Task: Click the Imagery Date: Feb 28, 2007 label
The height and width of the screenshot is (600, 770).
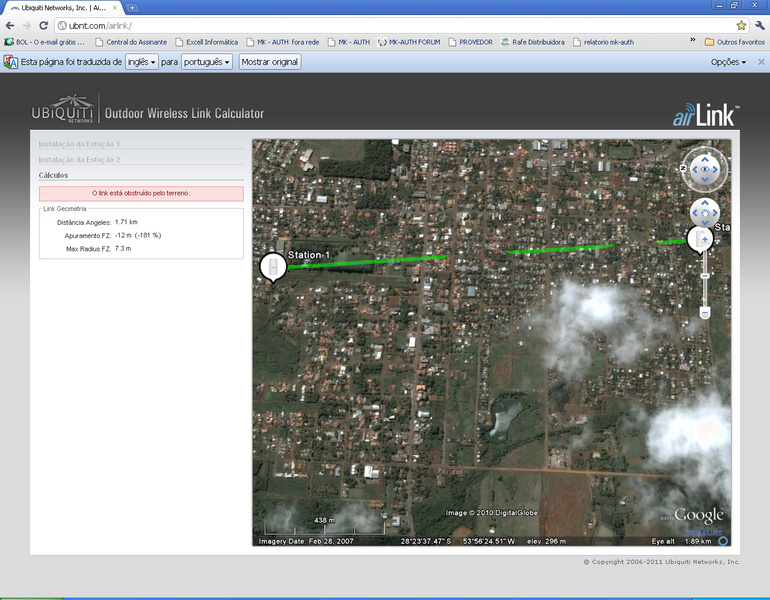Action: click(x=306, y=541)
